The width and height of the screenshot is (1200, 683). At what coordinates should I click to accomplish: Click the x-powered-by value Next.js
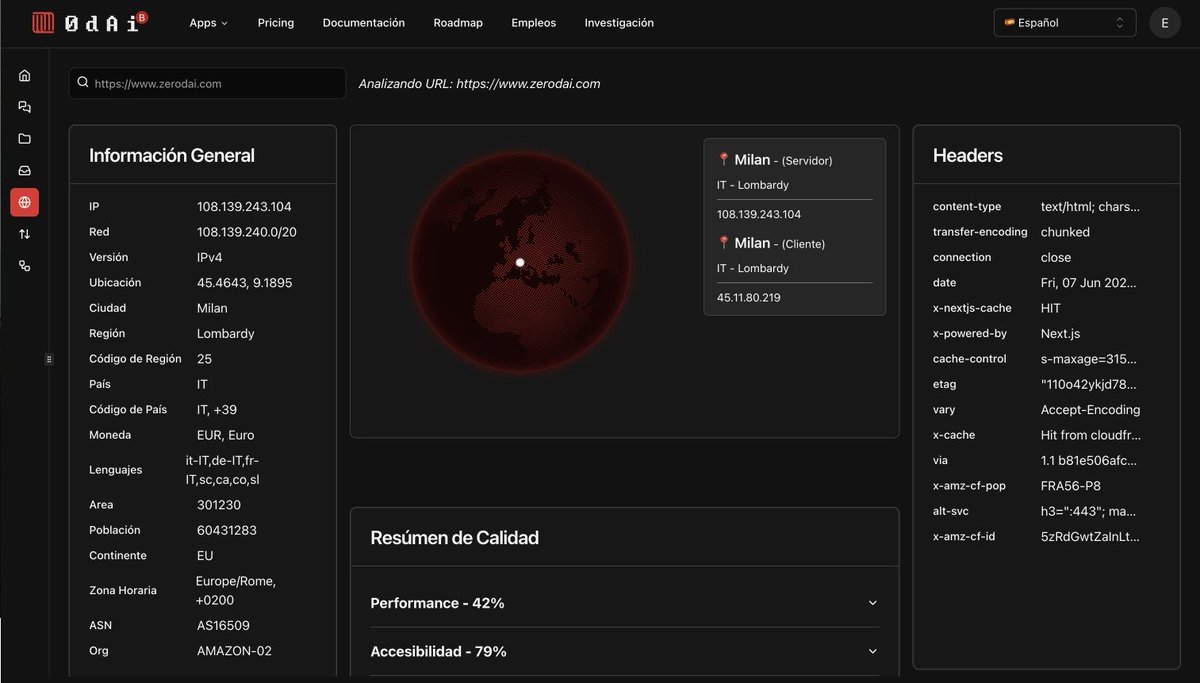[1060, 334]
